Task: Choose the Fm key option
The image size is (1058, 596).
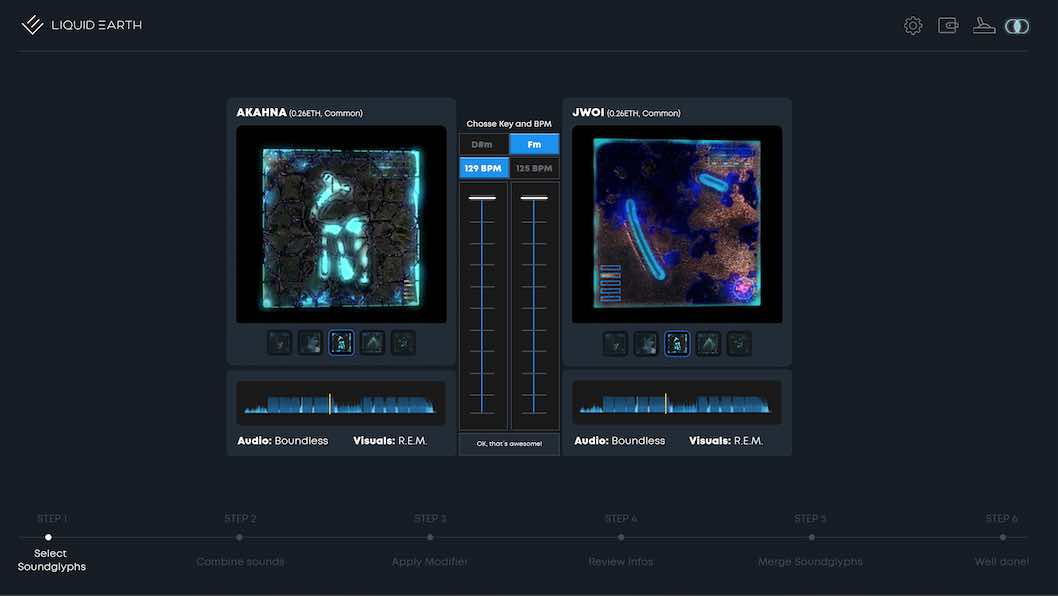Action: [x=534, y=145]
